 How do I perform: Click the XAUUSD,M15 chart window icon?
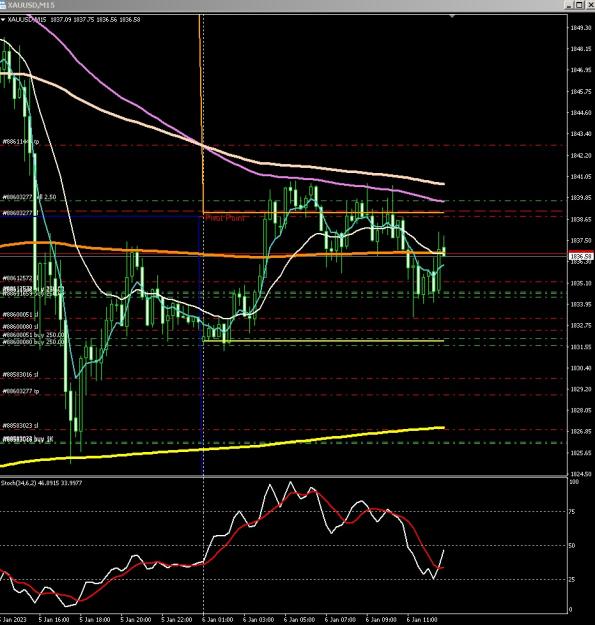click(3, 5)
